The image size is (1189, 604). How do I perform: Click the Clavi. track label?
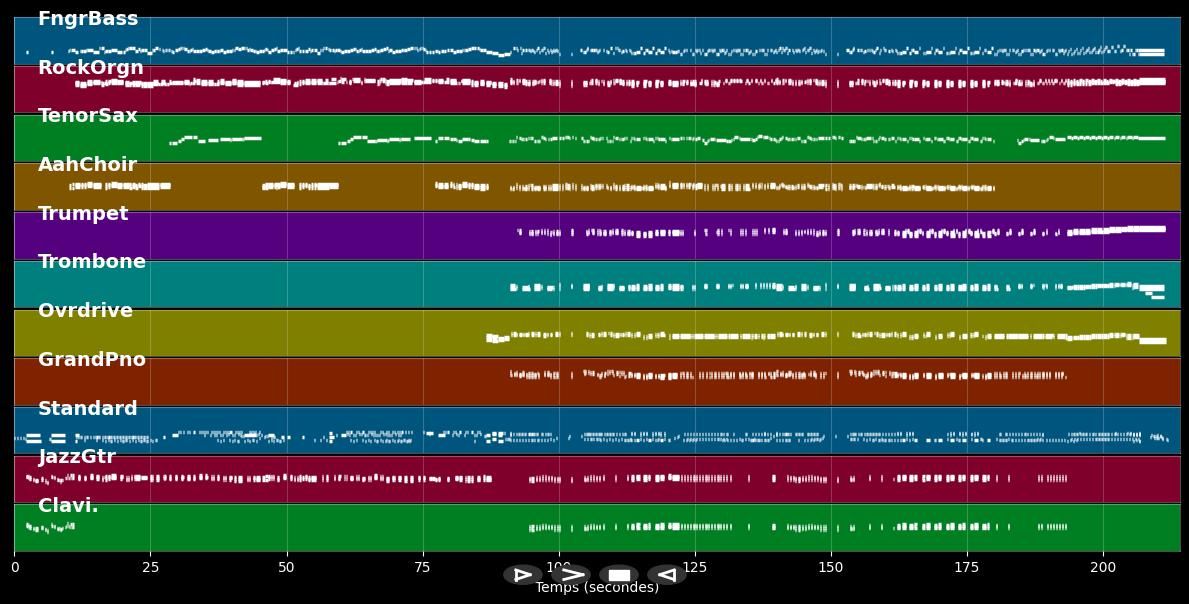[x=68, y=506]
